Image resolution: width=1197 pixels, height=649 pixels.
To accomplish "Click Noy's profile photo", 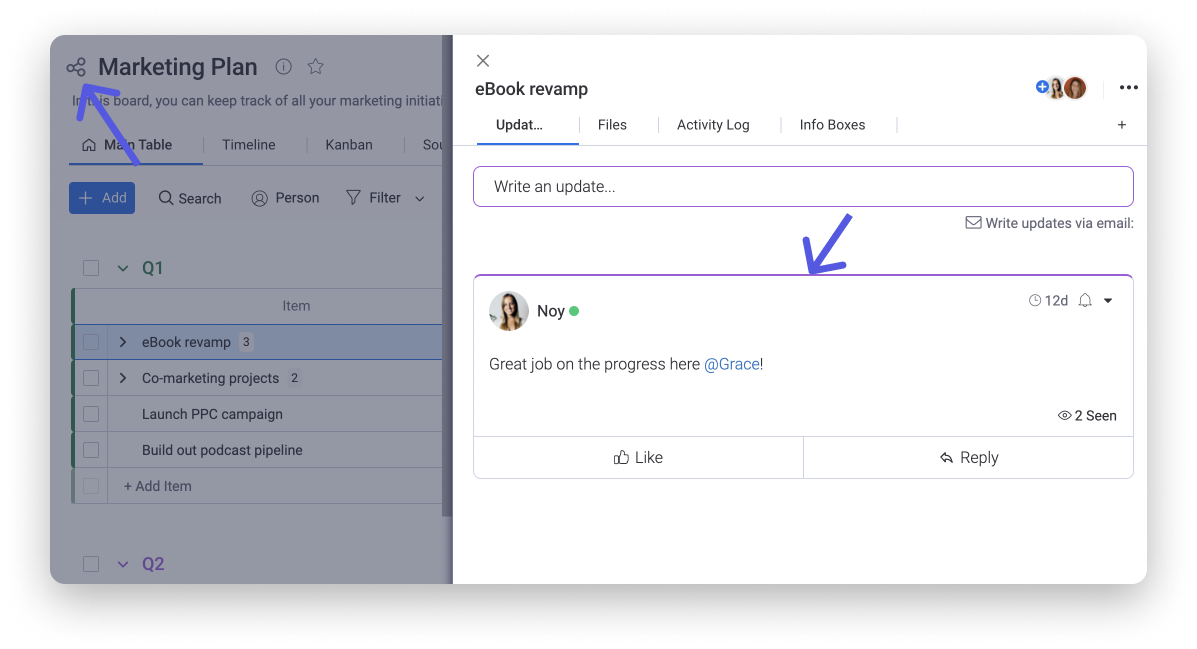I will 508,311.
